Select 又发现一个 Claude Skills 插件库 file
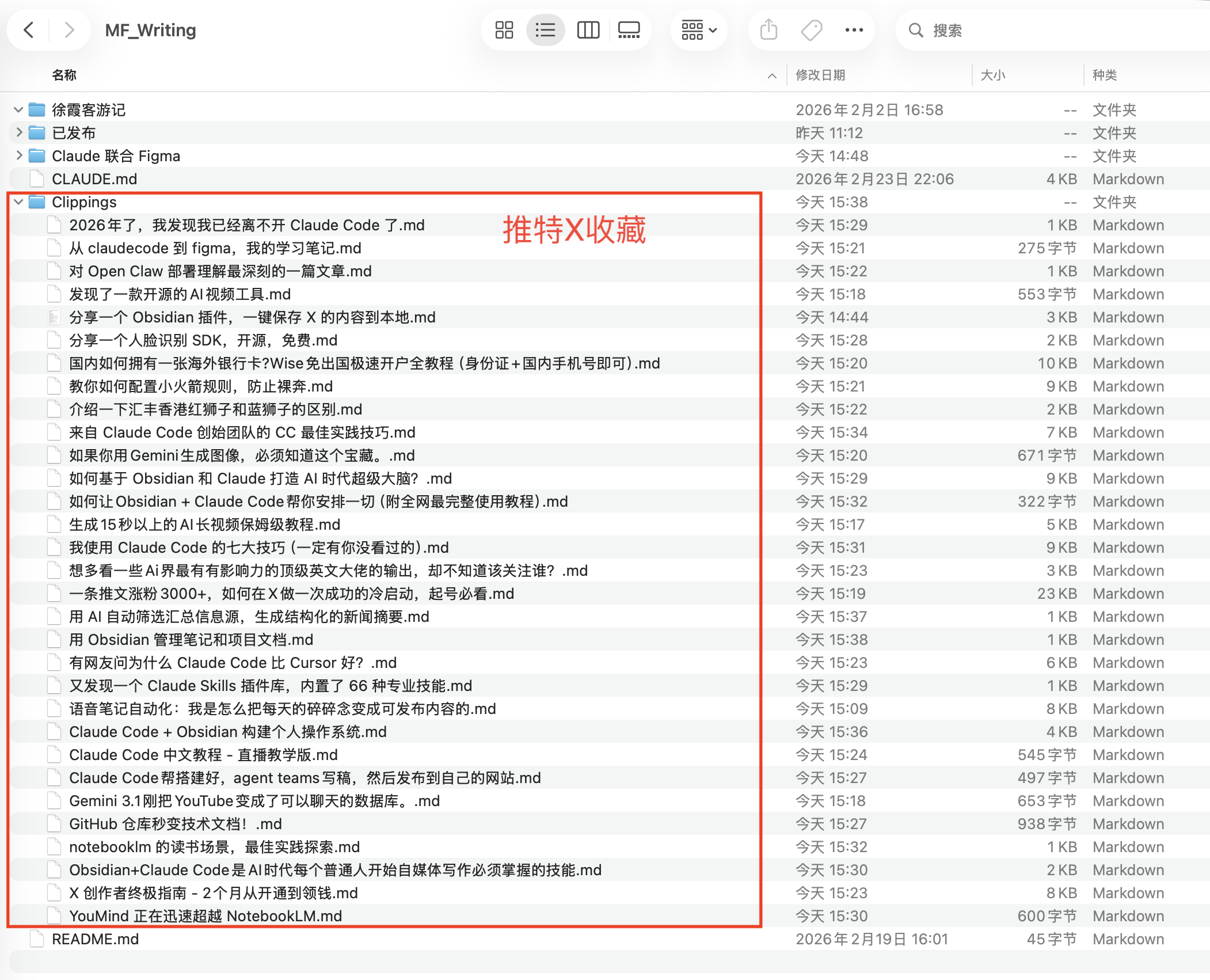Screen dimensions: 1210x980 (x=271, y=685)
